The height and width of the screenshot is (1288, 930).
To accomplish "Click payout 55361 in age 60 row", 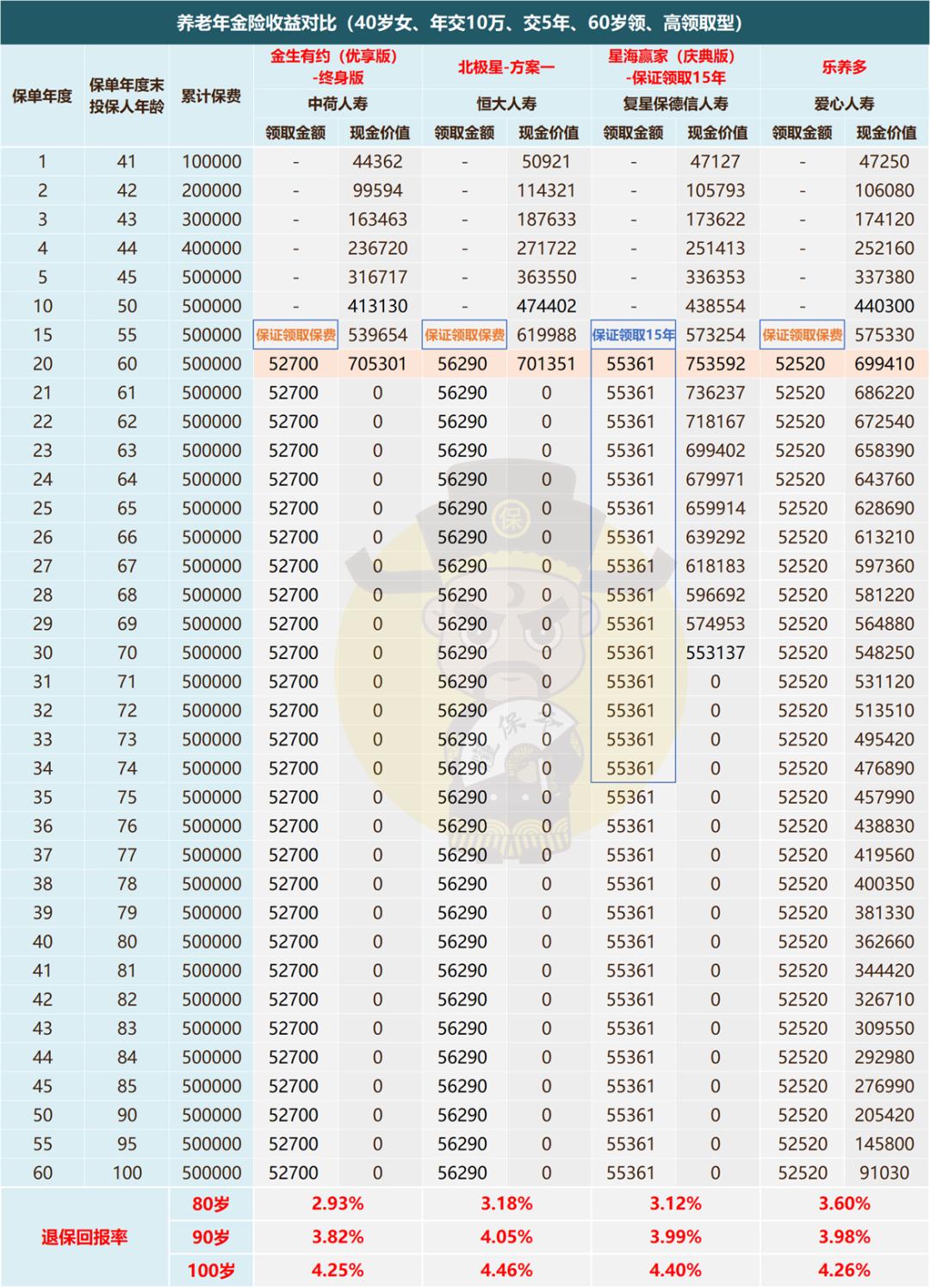I will click(x=631, y=364).
